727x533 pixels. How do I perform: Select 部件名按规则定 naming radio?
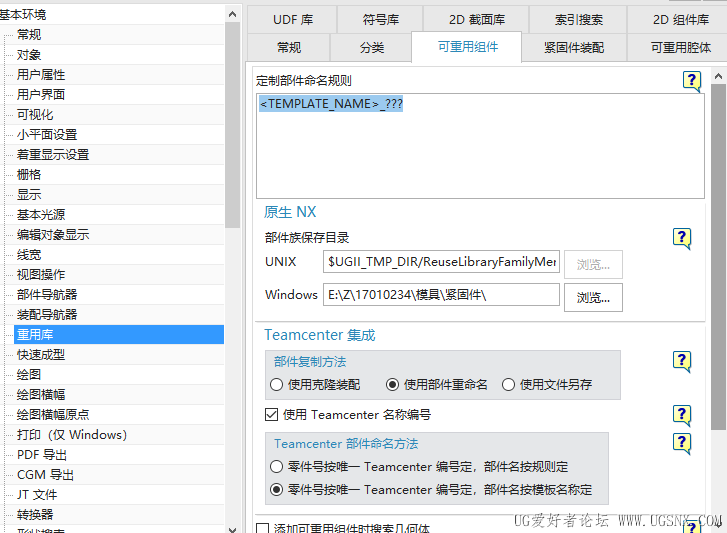point(276,466)
